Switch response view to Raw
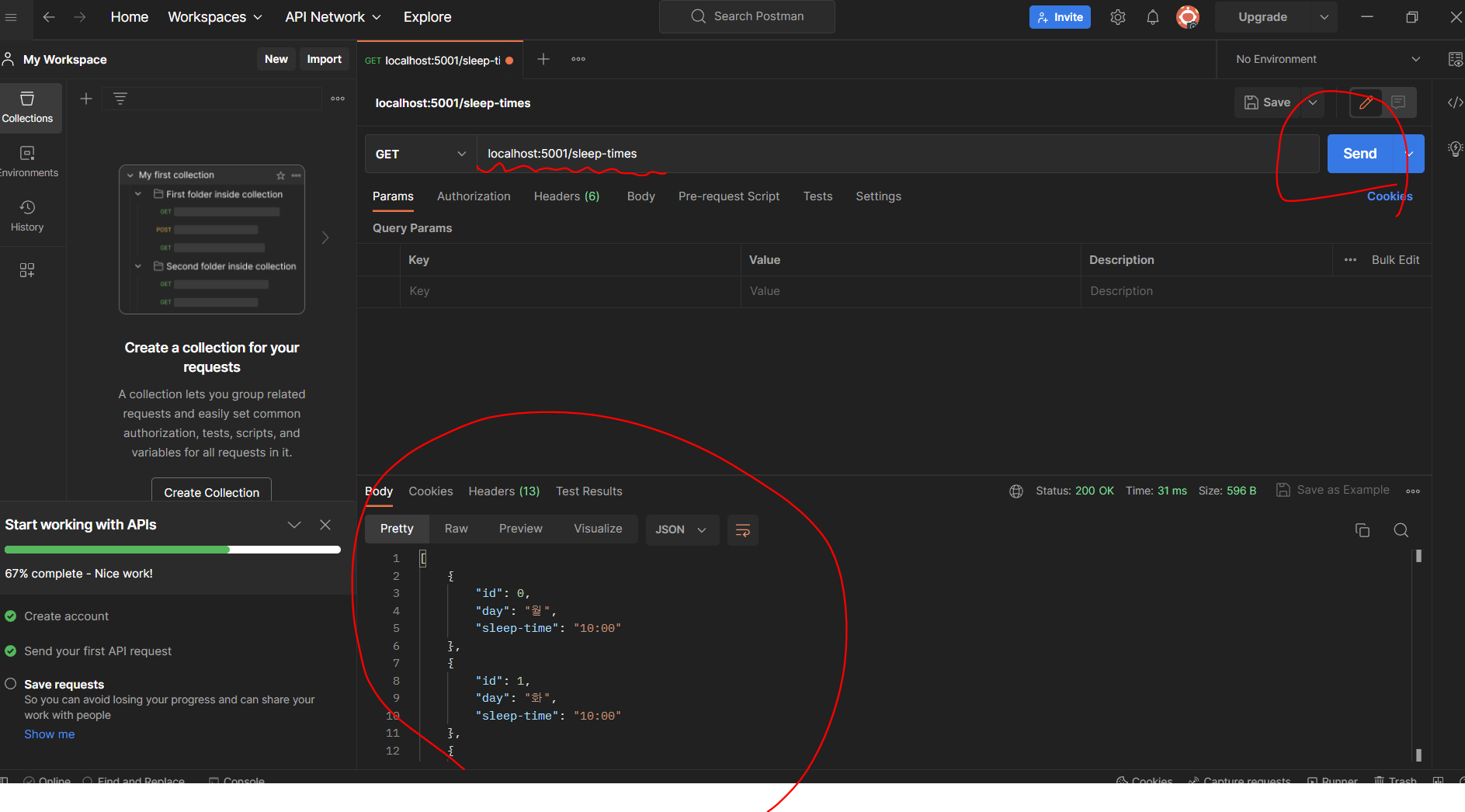The width and height of the screenshot is (1465, 812). point(457,529)
